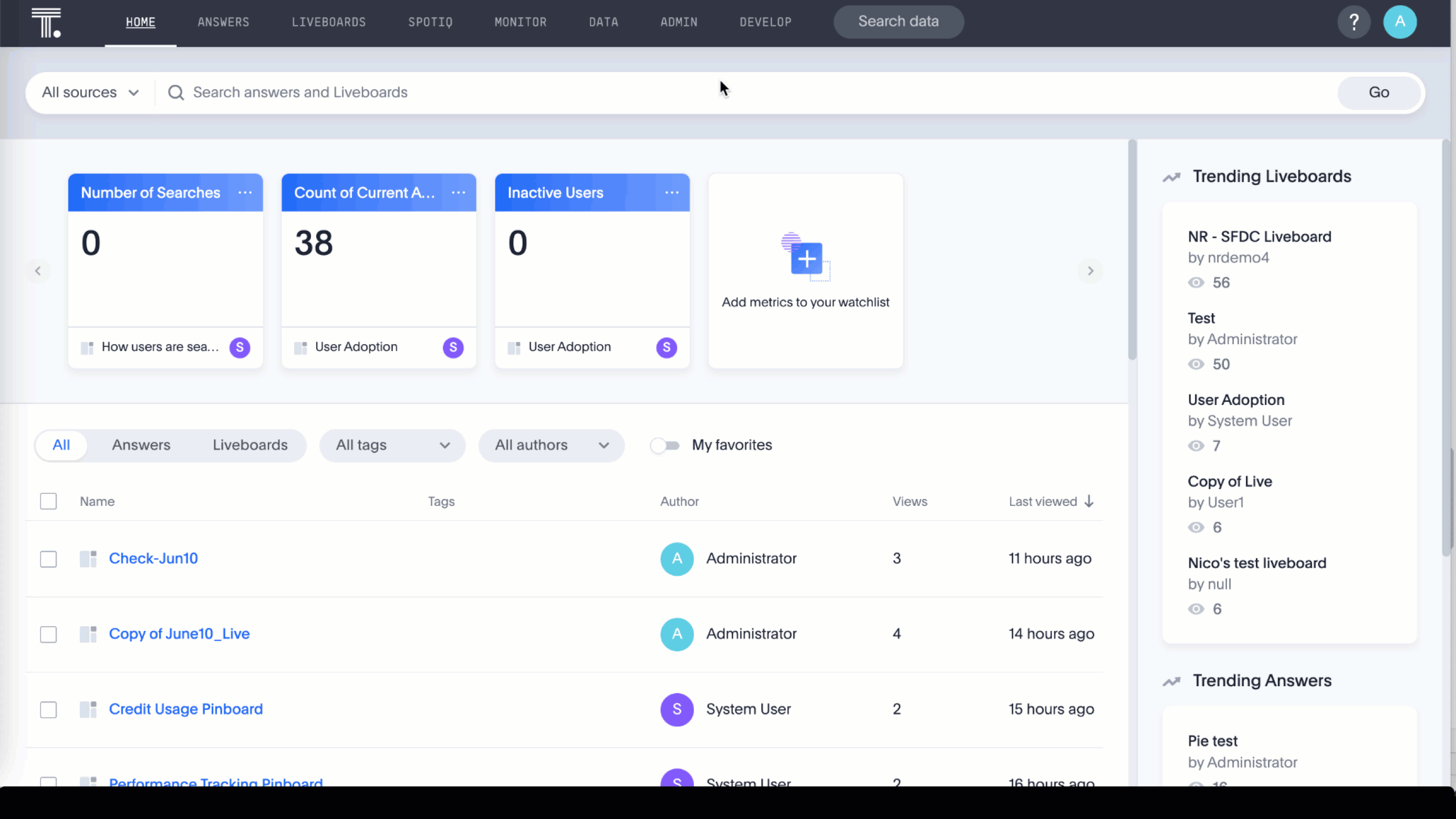Toggle My favorites switch

[664, 445]
